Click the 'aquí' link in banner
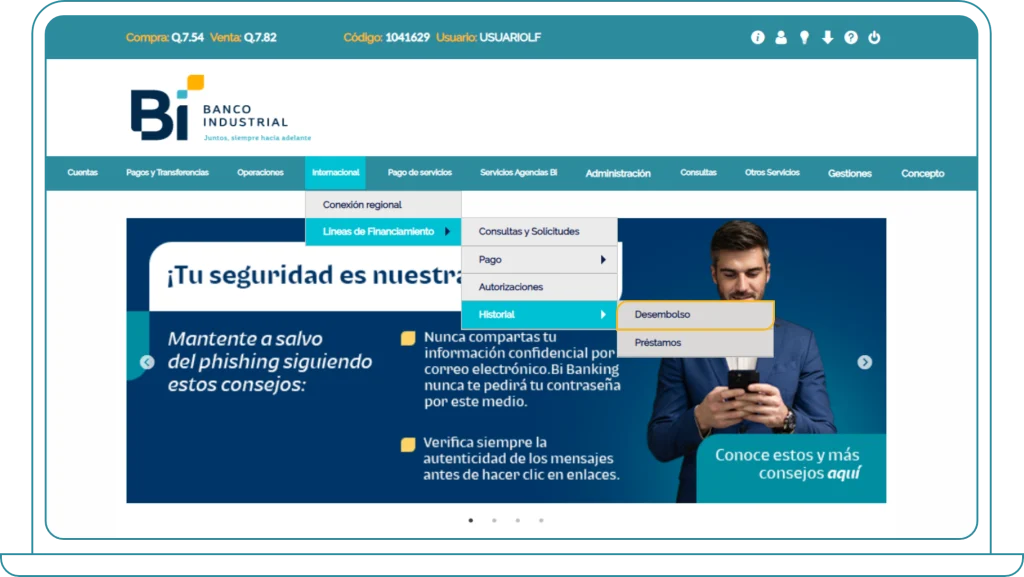 [843, 474]
